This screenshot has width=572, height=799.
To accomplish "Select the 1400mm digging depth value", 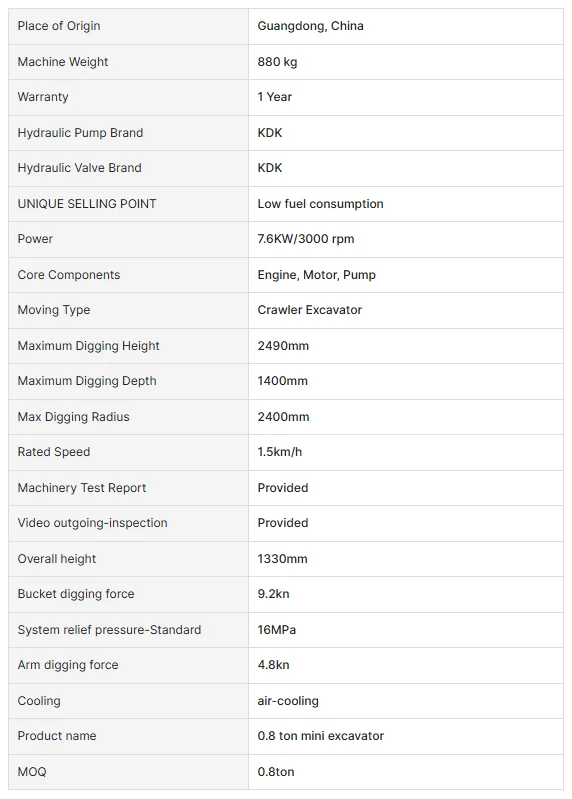I will click(283, 381).
